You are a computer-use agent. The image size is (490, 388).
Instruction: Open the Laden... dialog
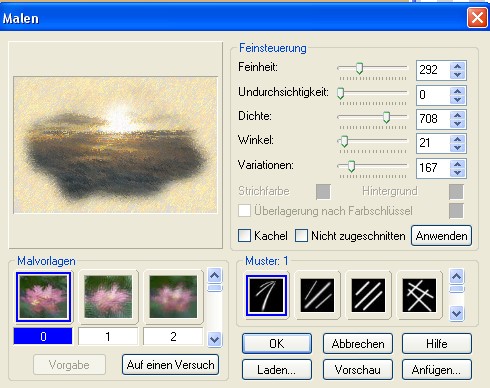tap(277, 370)
